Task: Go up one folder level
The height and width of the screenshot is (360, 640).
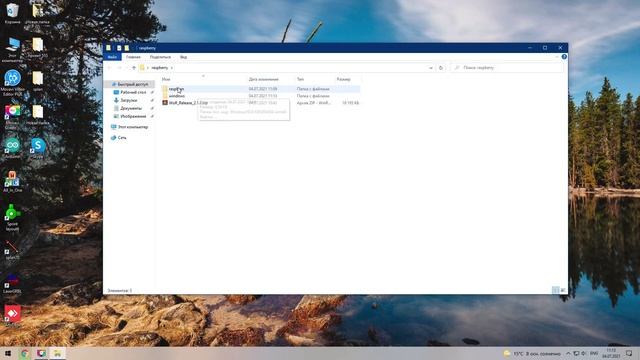Action: click(133, 68)
